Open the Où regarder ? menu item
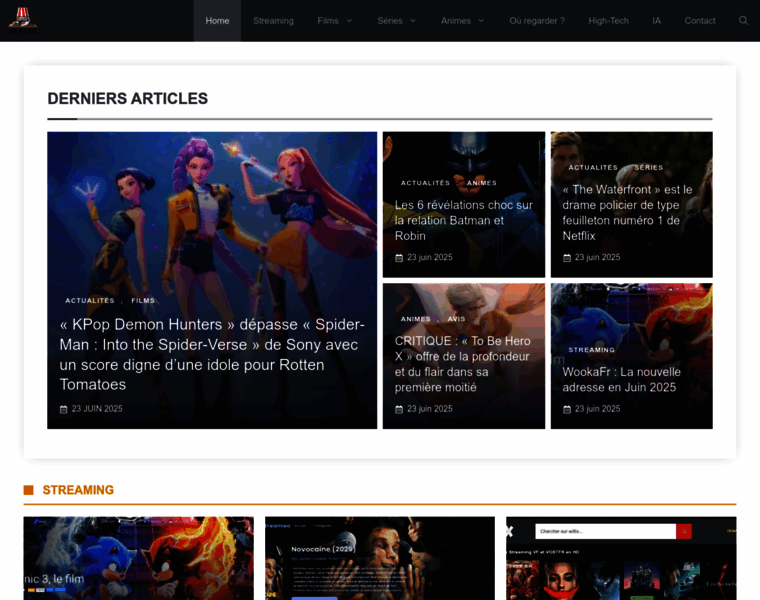The height and width of the screenshot is (600, 760). (537, 21)
